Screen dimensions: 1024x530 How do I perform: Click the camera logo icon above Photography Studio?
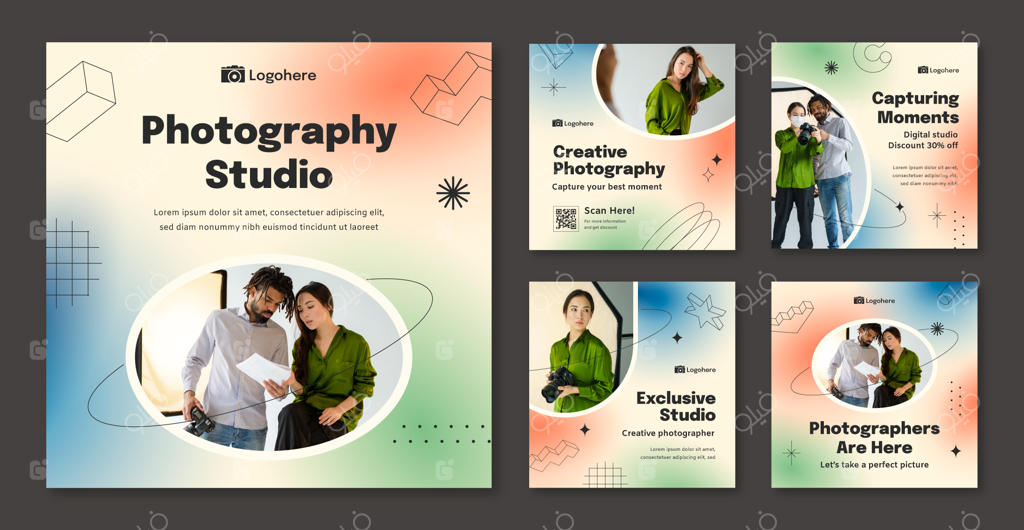click(x=233, y=74)
